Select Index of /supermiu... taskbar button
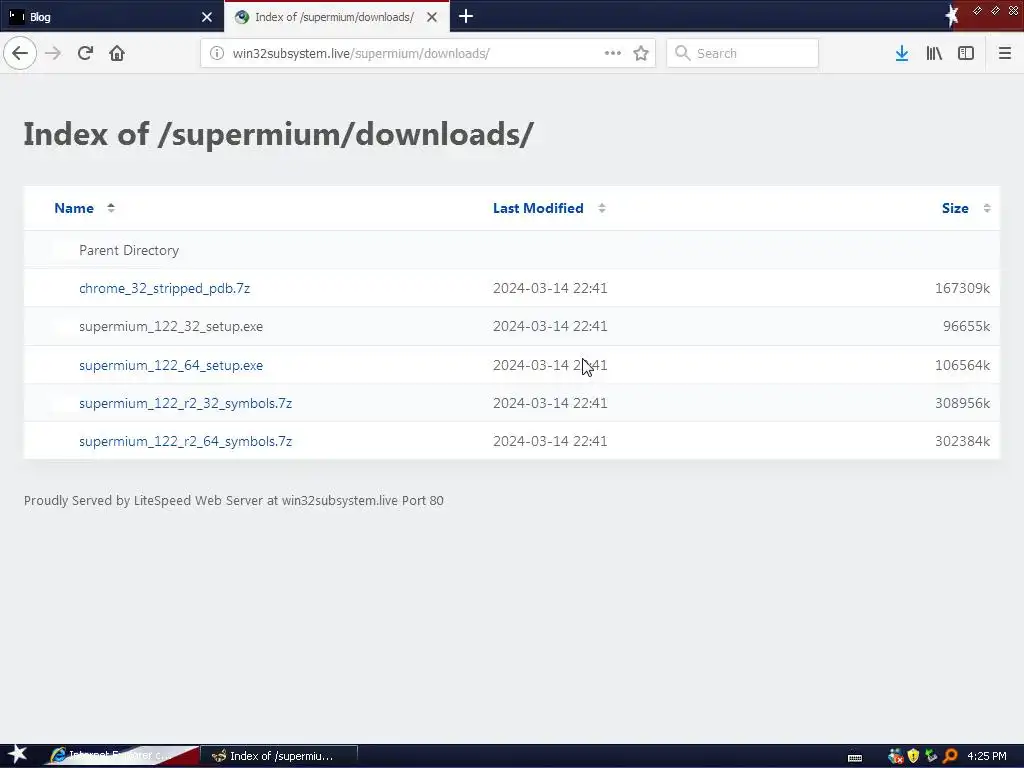This screenshot has height=768, width=1024. pos(279,756)
